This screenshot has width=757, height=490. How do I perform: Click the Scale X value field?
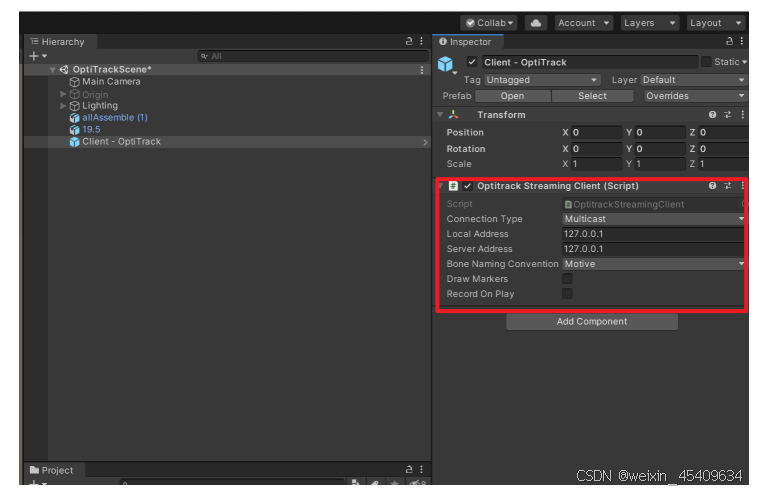point(597,164)
